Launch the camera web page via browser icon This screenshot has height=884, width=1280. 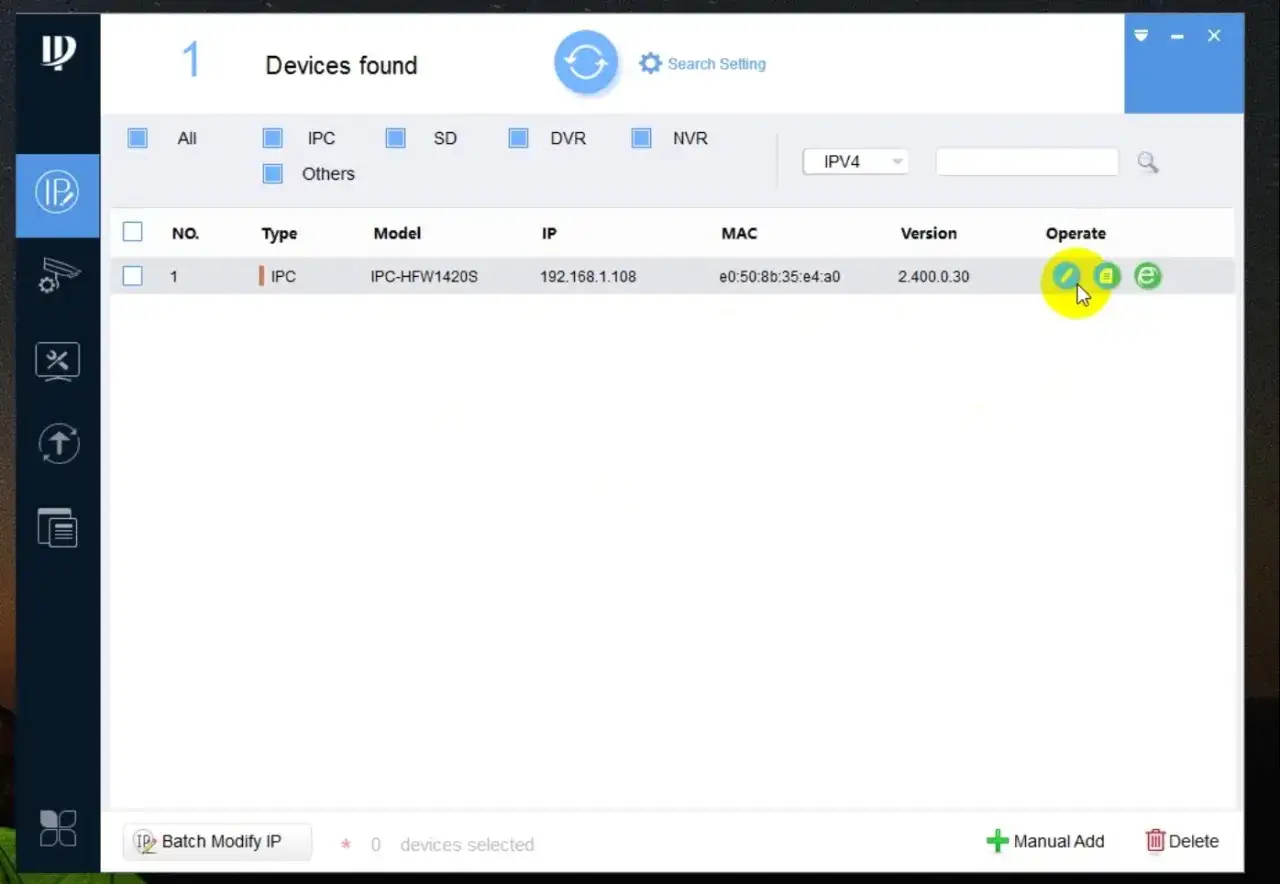tap(1146, 276)
